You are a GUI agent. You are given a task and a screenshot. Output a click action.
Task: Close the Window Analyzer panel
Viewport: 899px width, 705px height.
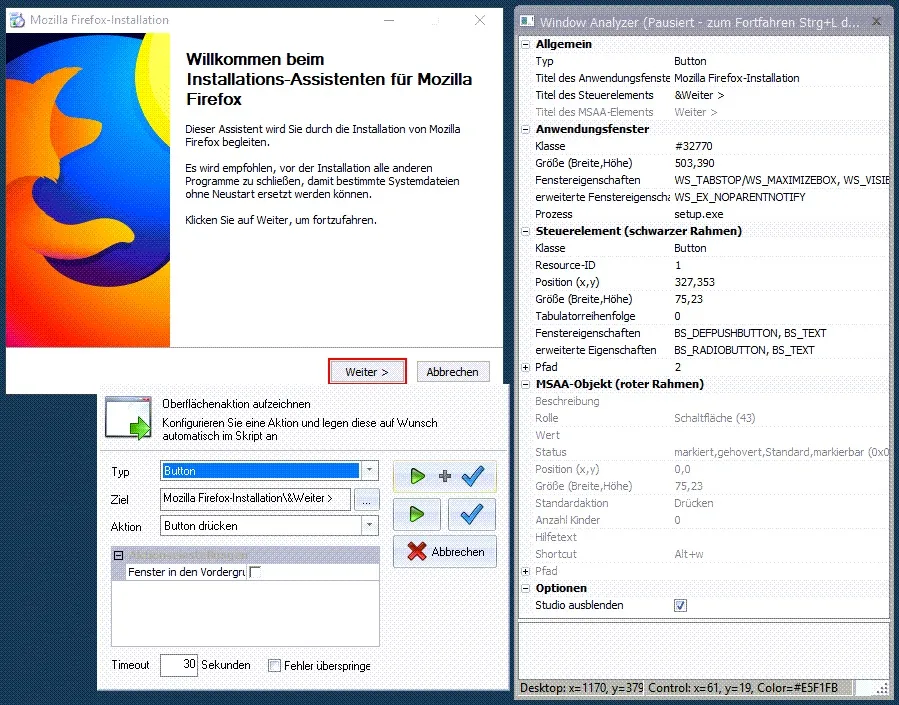pos(877,21)
